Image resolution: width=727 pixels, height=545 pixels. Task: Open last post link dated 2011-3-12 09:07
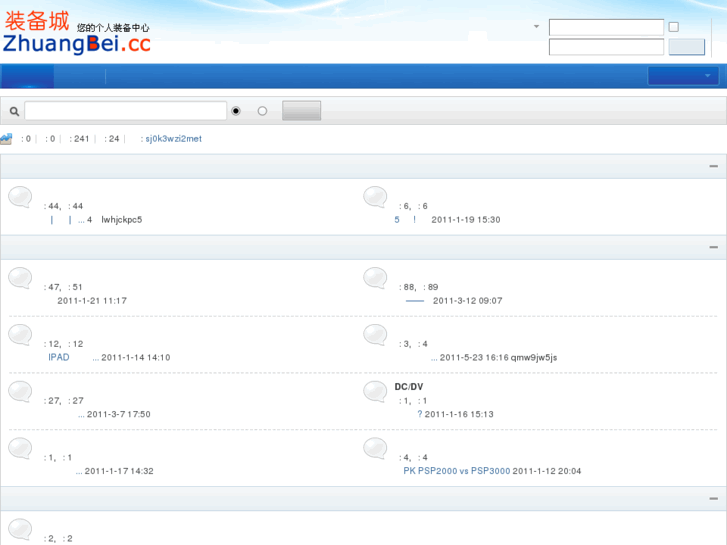[415, 301]
